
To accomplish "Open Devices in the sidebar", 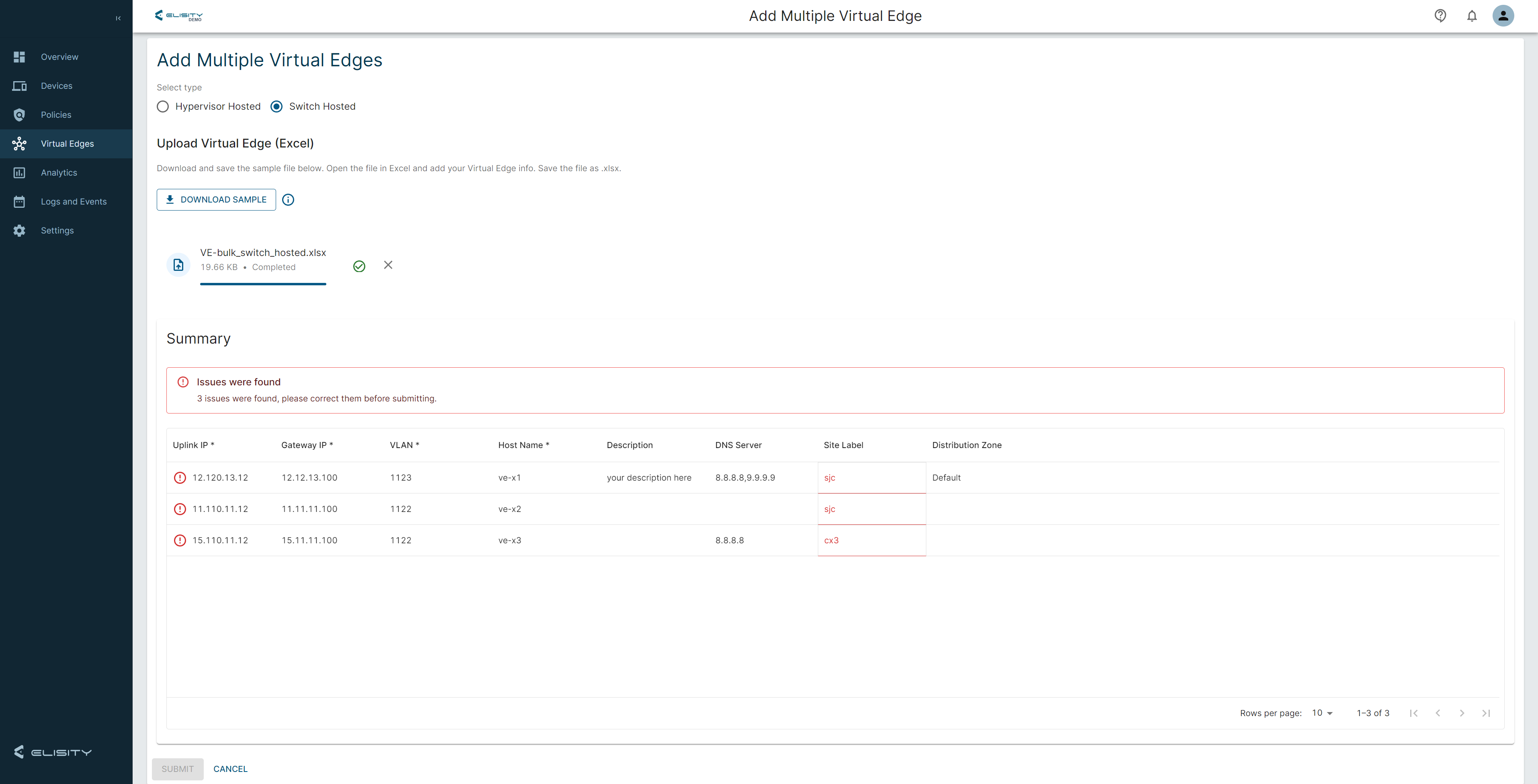I will [56, 86].
